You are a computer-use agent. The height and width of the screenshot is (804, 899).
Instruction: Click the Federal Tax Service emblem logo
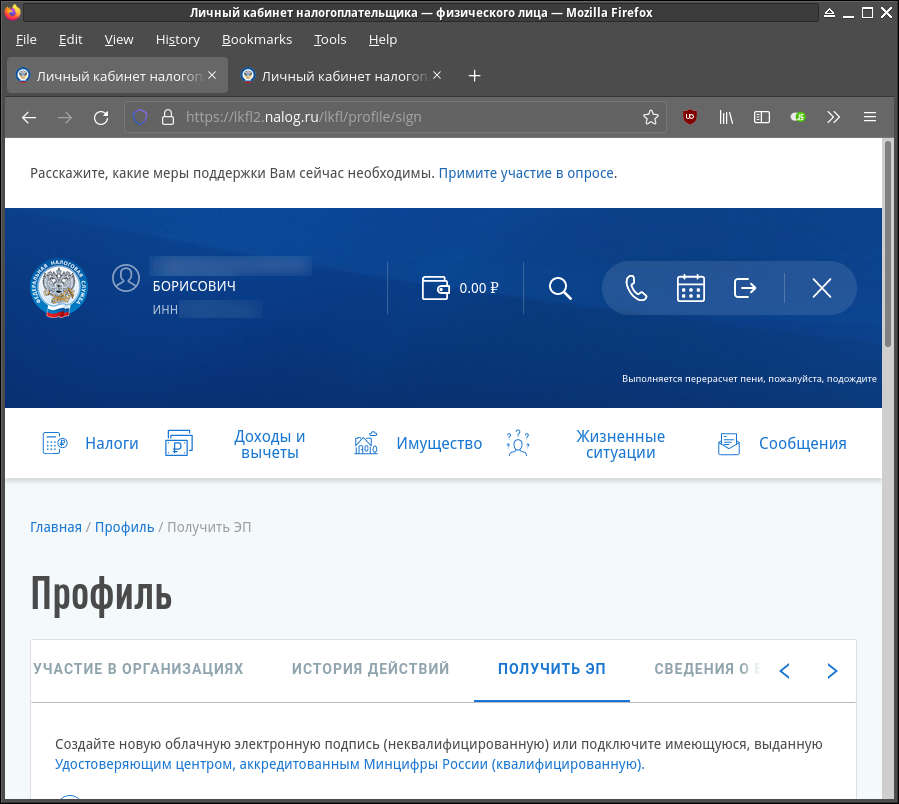click(x=59, y=288)
